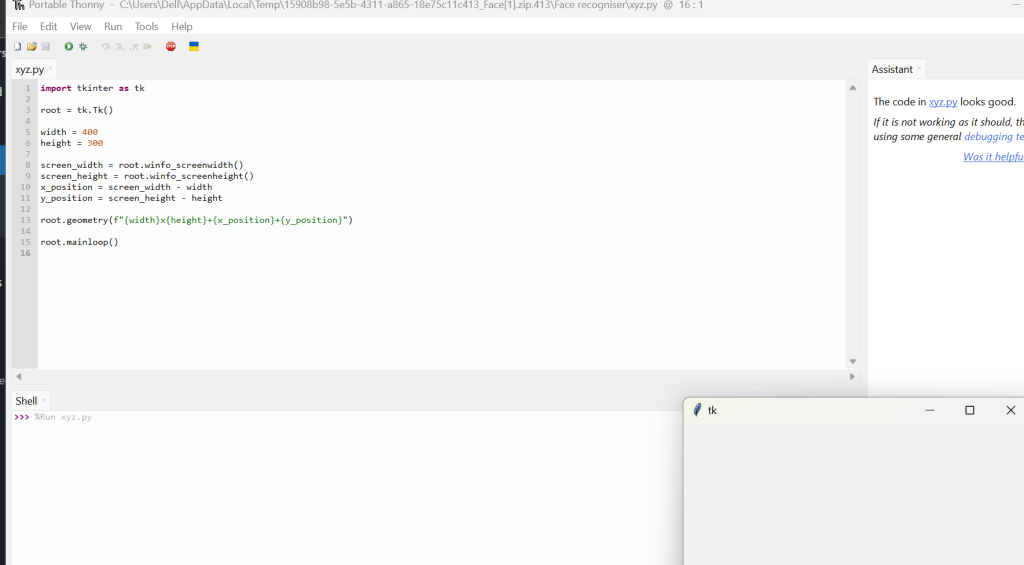Click the 'Was it helpful' link
The width and height of the screenshot is (1024, 565).
(992, 157)
